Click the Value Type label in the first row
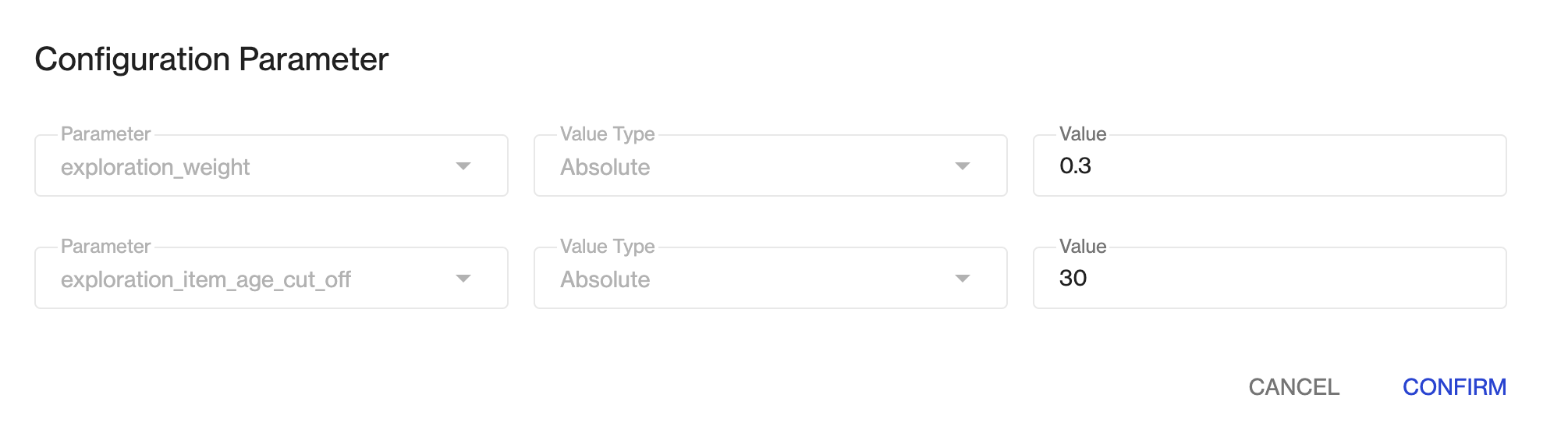This screenshot has width=1568, height=448. tap(607, 134)
